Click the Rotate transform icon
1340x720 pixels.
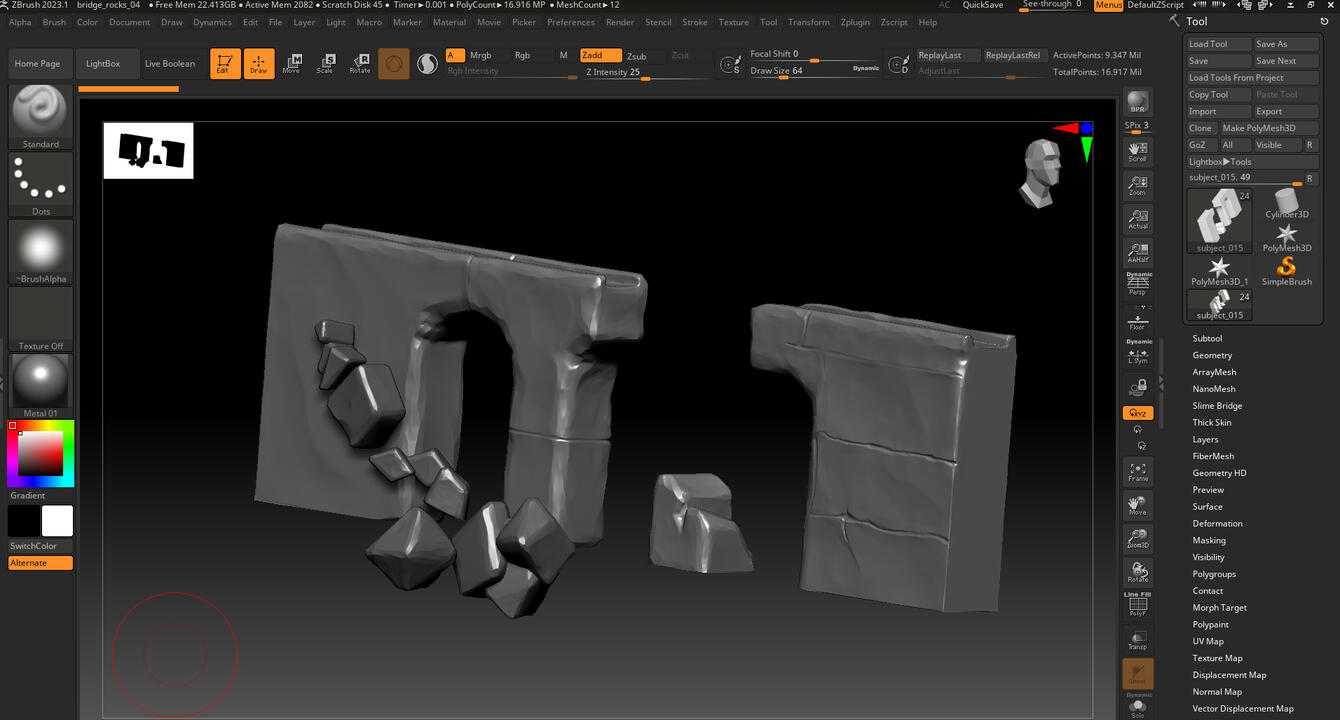(360, 64)
